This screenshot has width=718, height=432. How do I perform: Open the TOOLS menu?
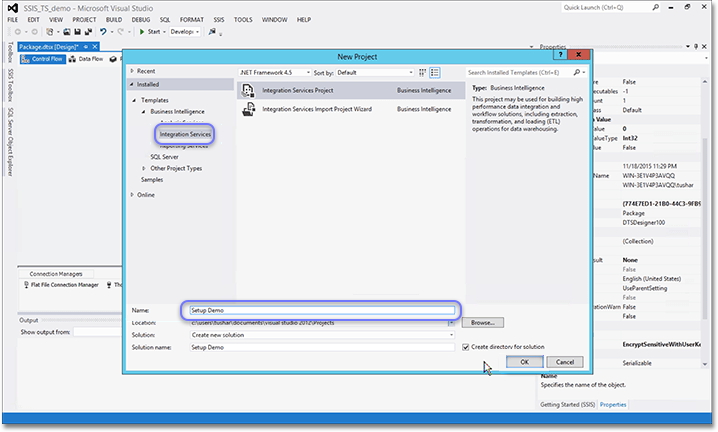[x=243, y=20]
